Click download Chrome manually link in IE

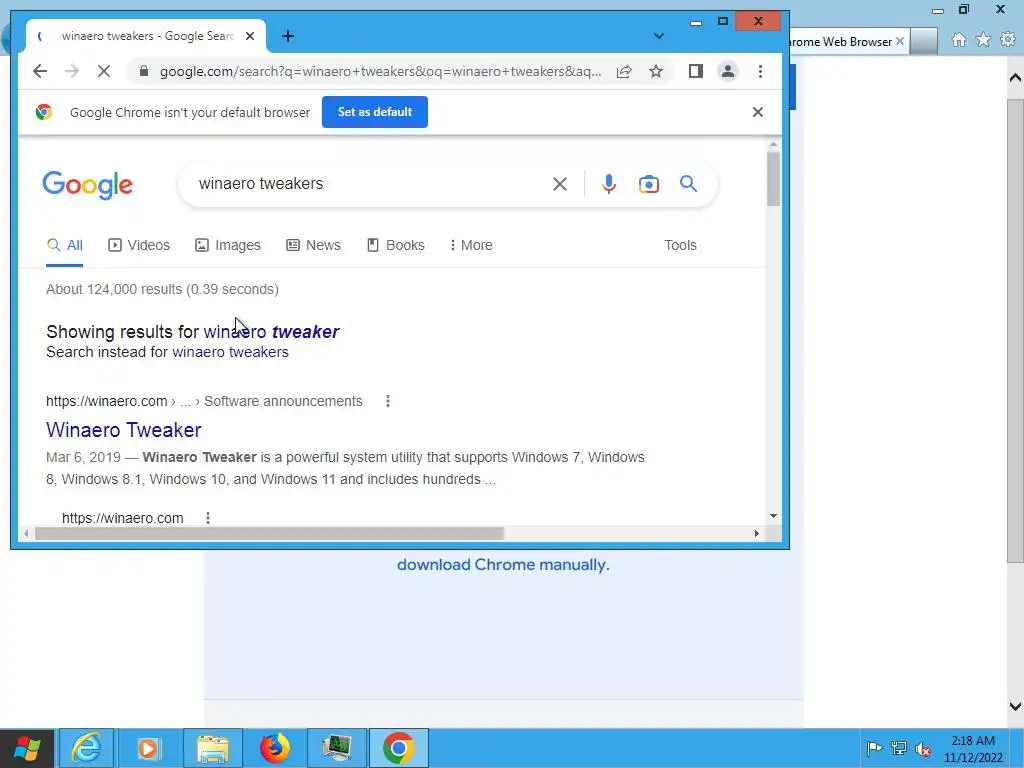503,565
